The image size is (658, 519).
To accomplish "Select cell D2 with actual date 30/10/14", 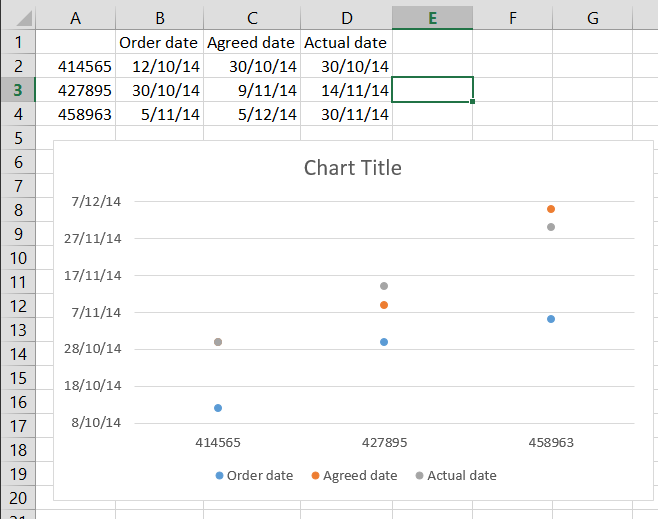I will 347,66.
